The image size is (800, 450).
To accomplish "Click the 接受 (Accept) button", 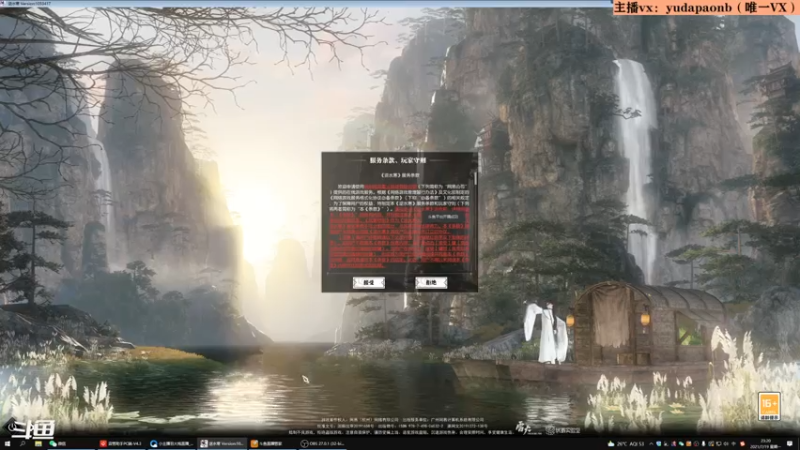I will pos(368,282).
